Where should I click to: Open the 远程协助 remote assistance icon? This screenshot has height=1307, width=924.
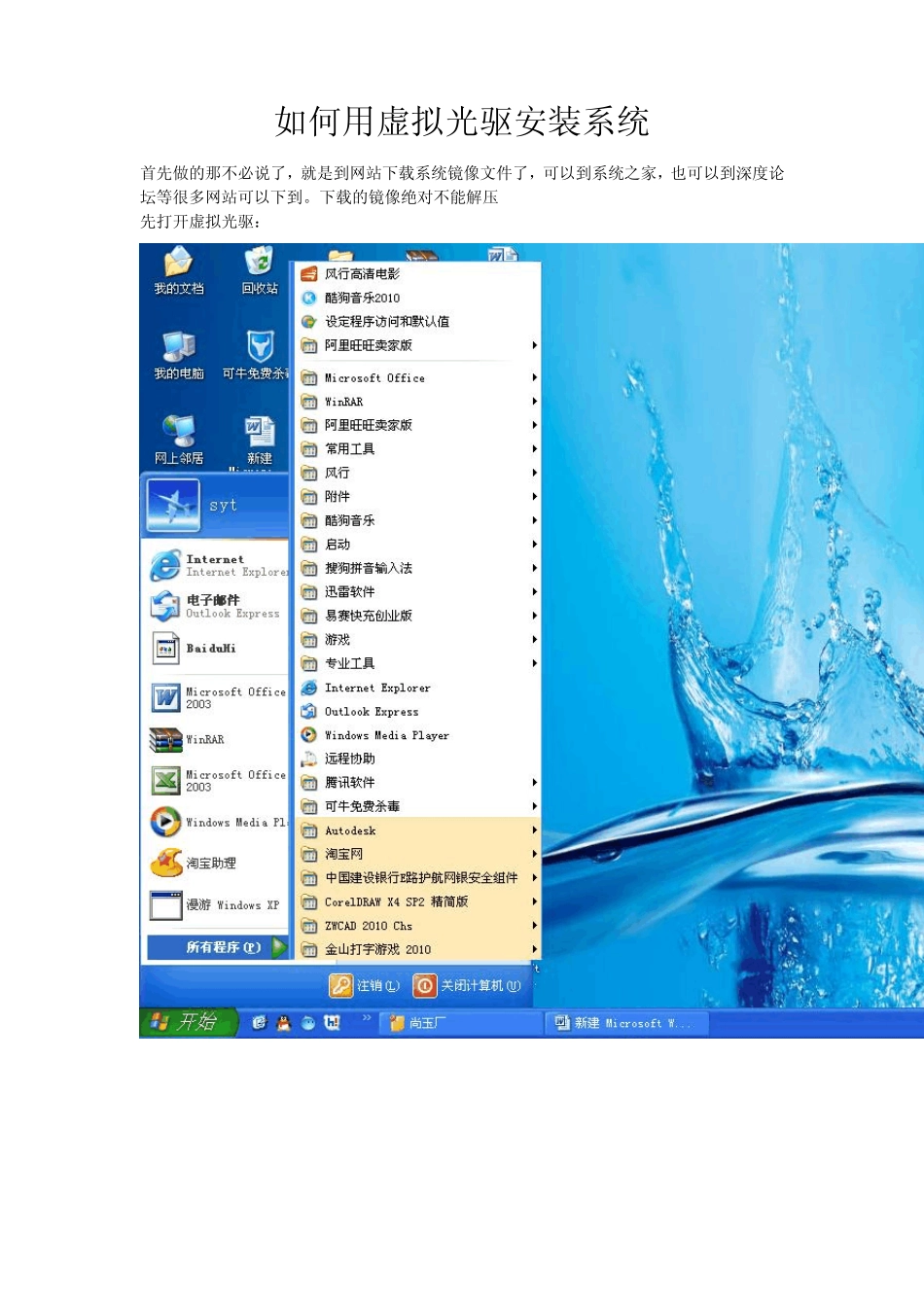click(x=309, y=759)
